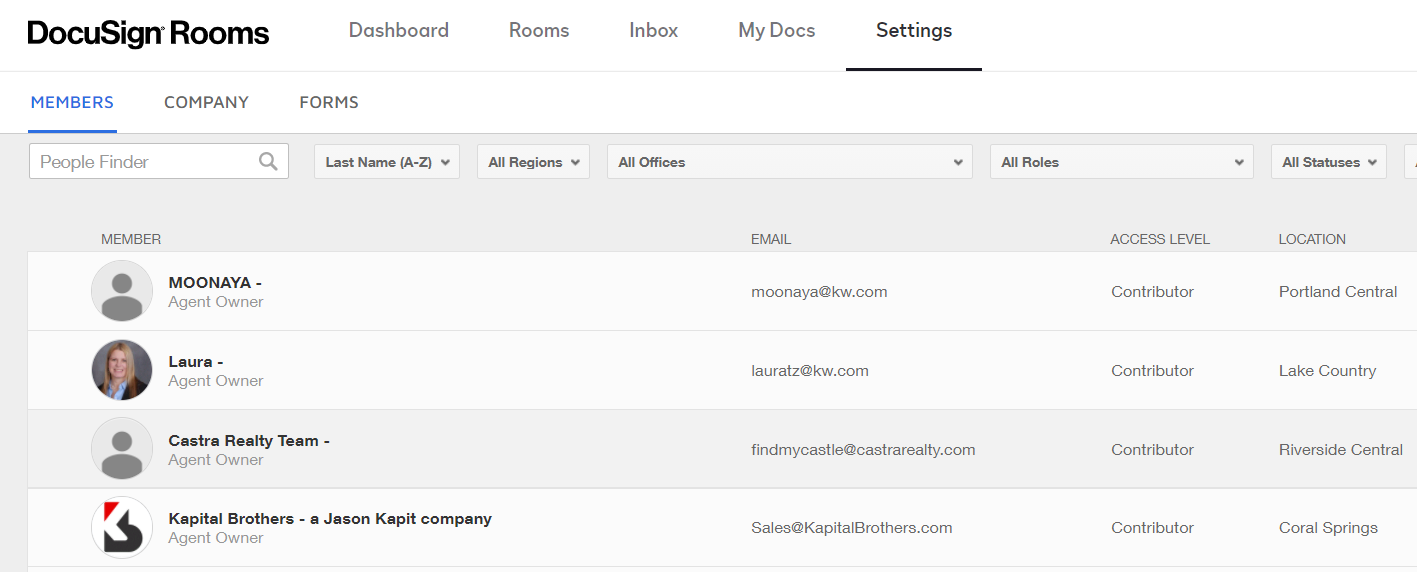Click the email findmycastle@castrarealty.com
This screenshot has height=572, width=1417.
click(x=863, y=450)
